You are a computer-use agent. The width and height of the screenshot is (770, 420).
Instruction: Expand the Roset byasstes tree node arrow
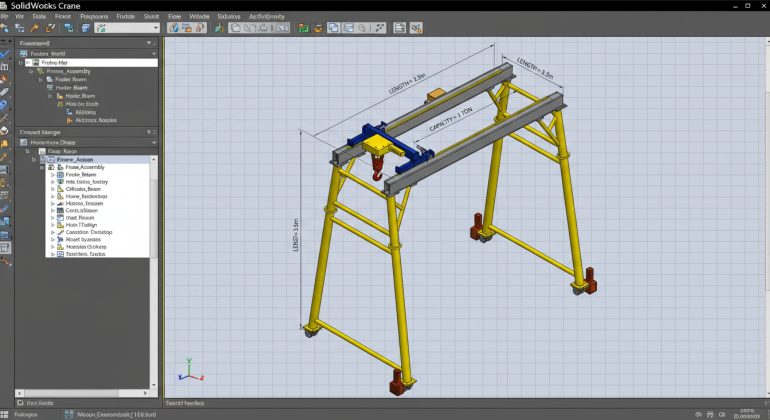coord(52,240)
